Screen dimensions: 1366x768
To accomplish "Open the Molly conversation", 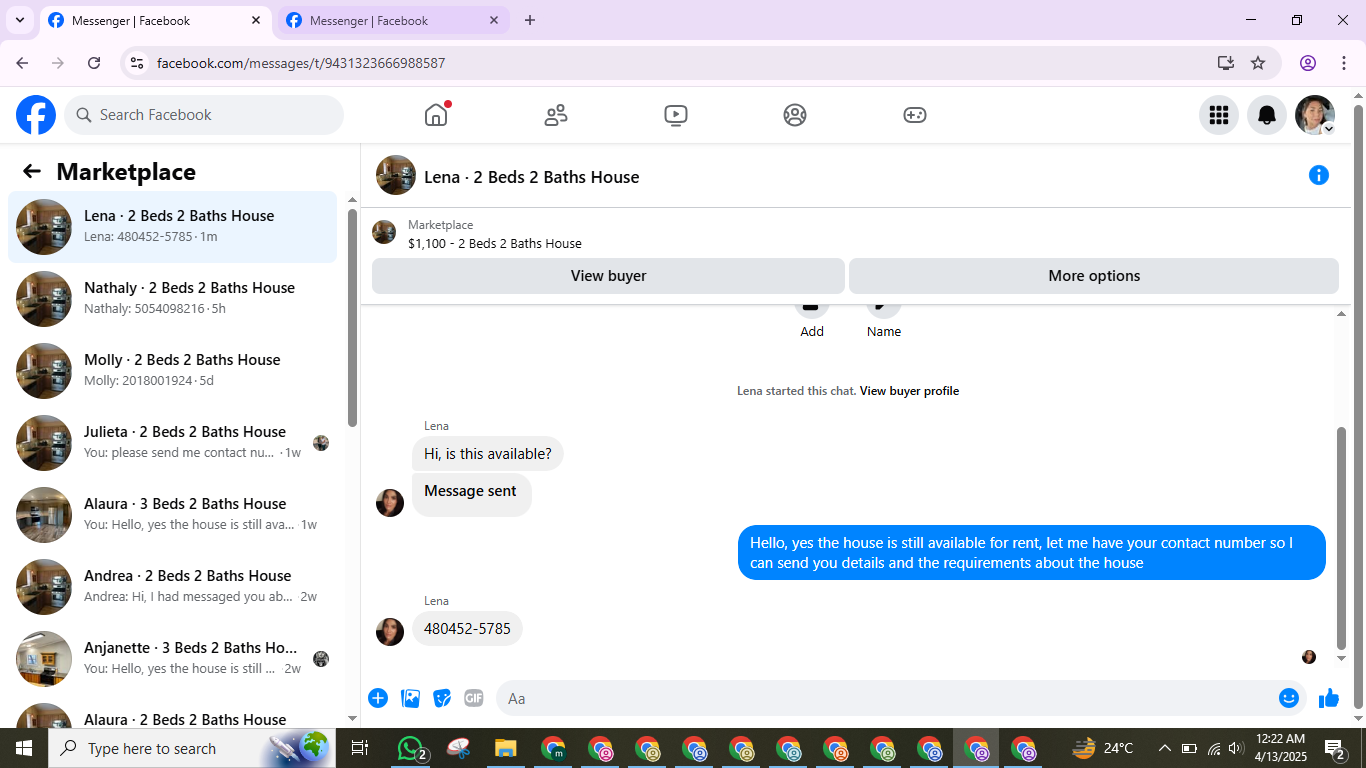I will 172,371.
